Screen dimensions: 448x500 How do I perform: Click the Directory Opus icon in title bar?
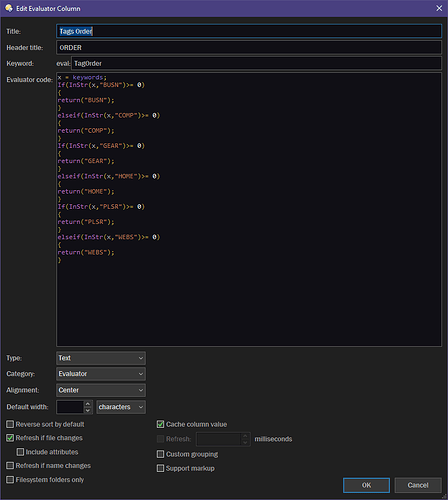9,8
